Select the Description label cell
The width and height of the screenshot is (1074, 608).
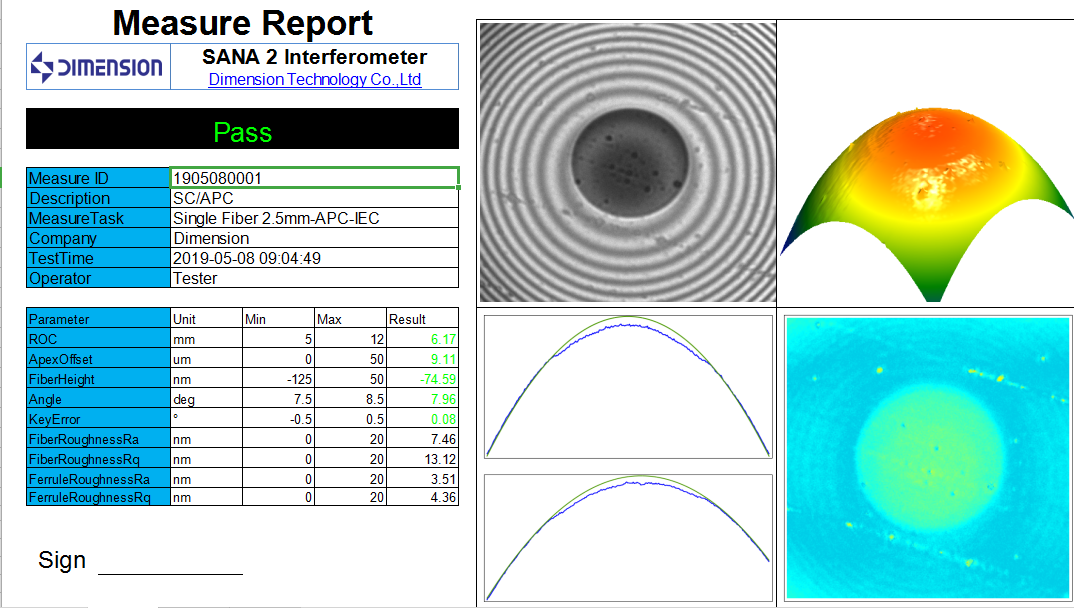pyautogui.click(x=98, y=198)
